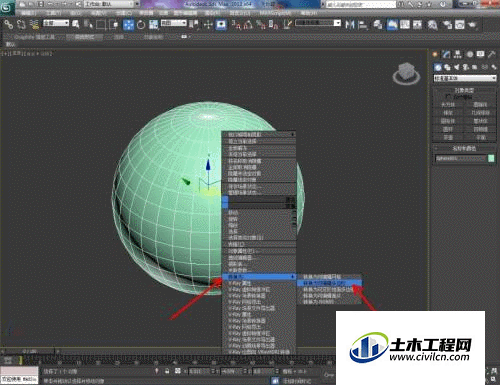The height and width of the screenshot is (385, 500).
Task: Click the Spinner Snap icon
Action: 274,25
